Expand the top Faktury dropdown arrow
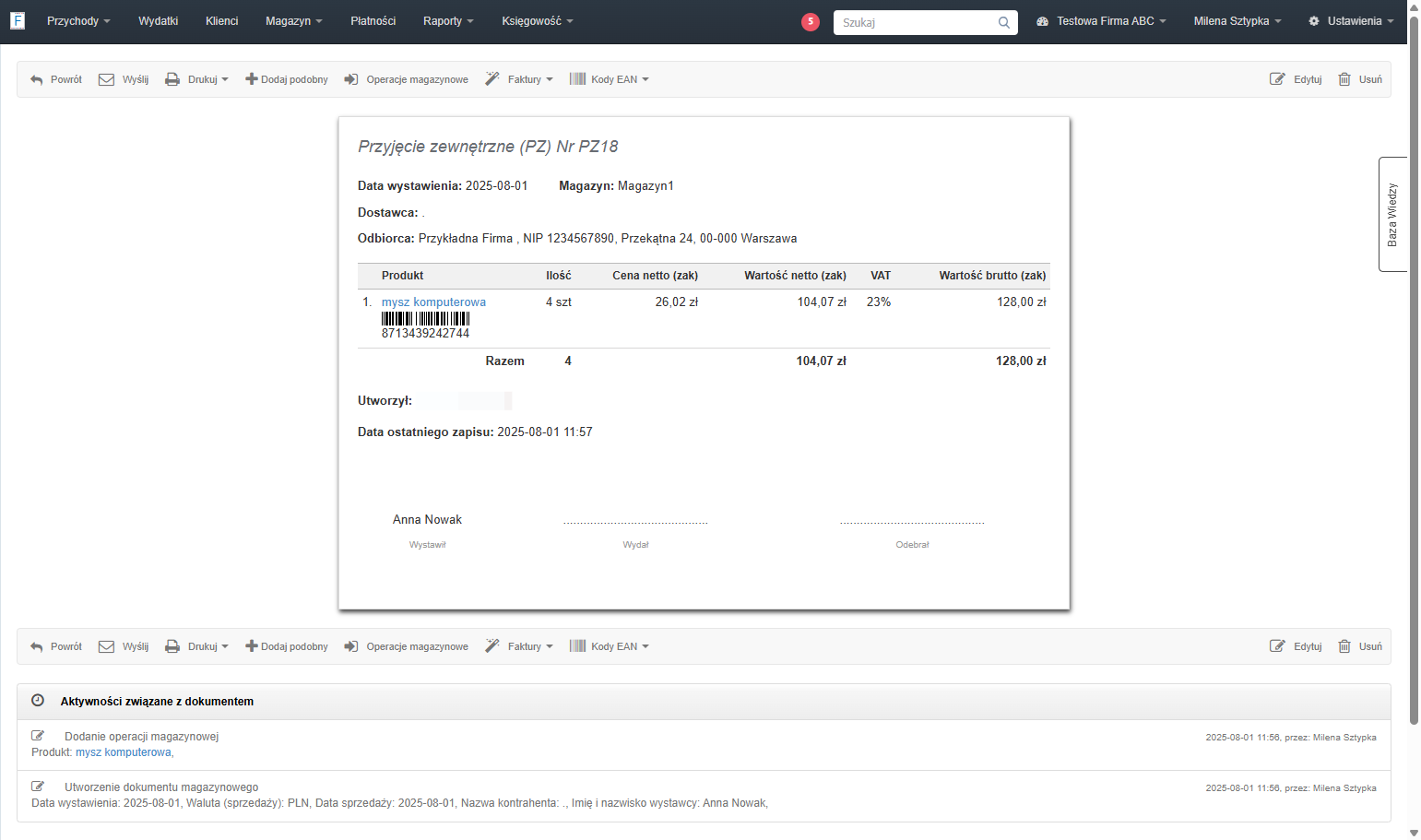 click(550, 79)
